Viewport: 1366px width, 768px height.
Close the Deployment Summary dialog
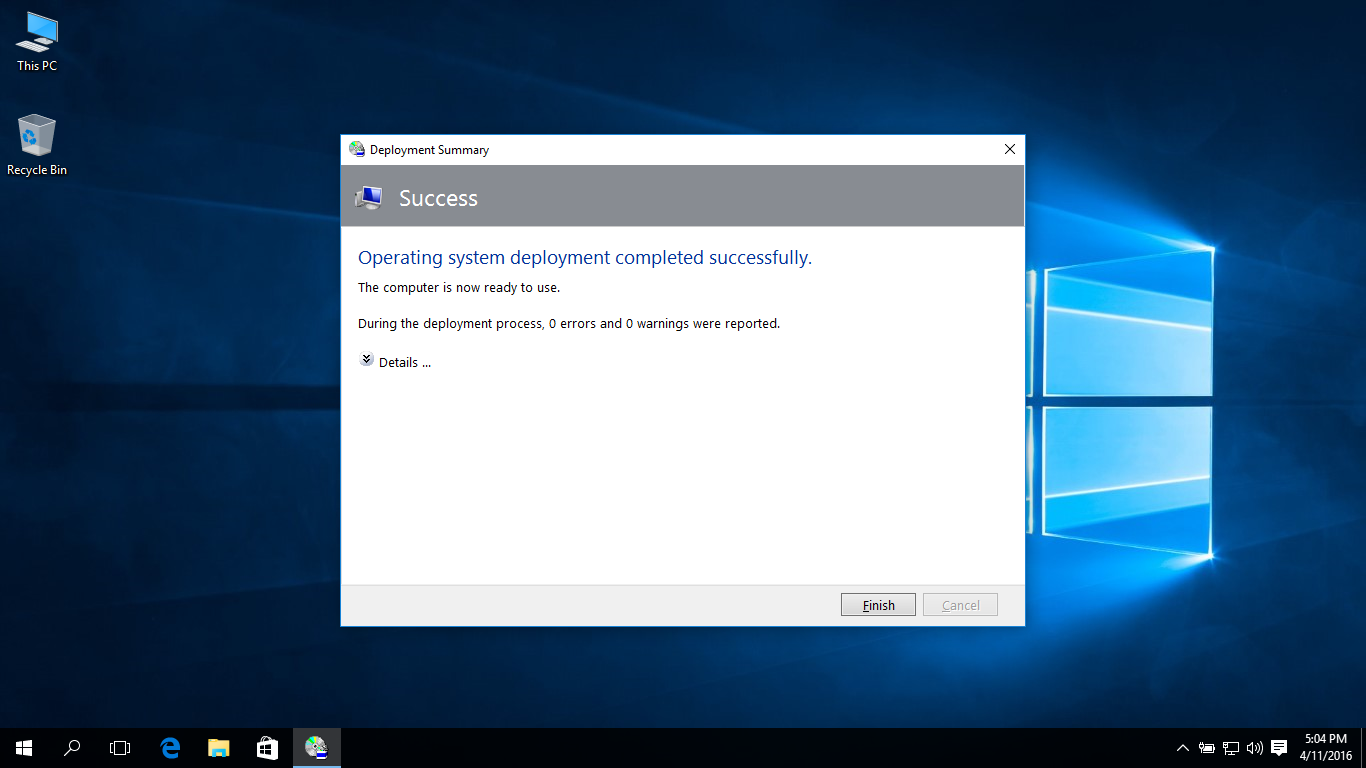tap(1009, 150)
